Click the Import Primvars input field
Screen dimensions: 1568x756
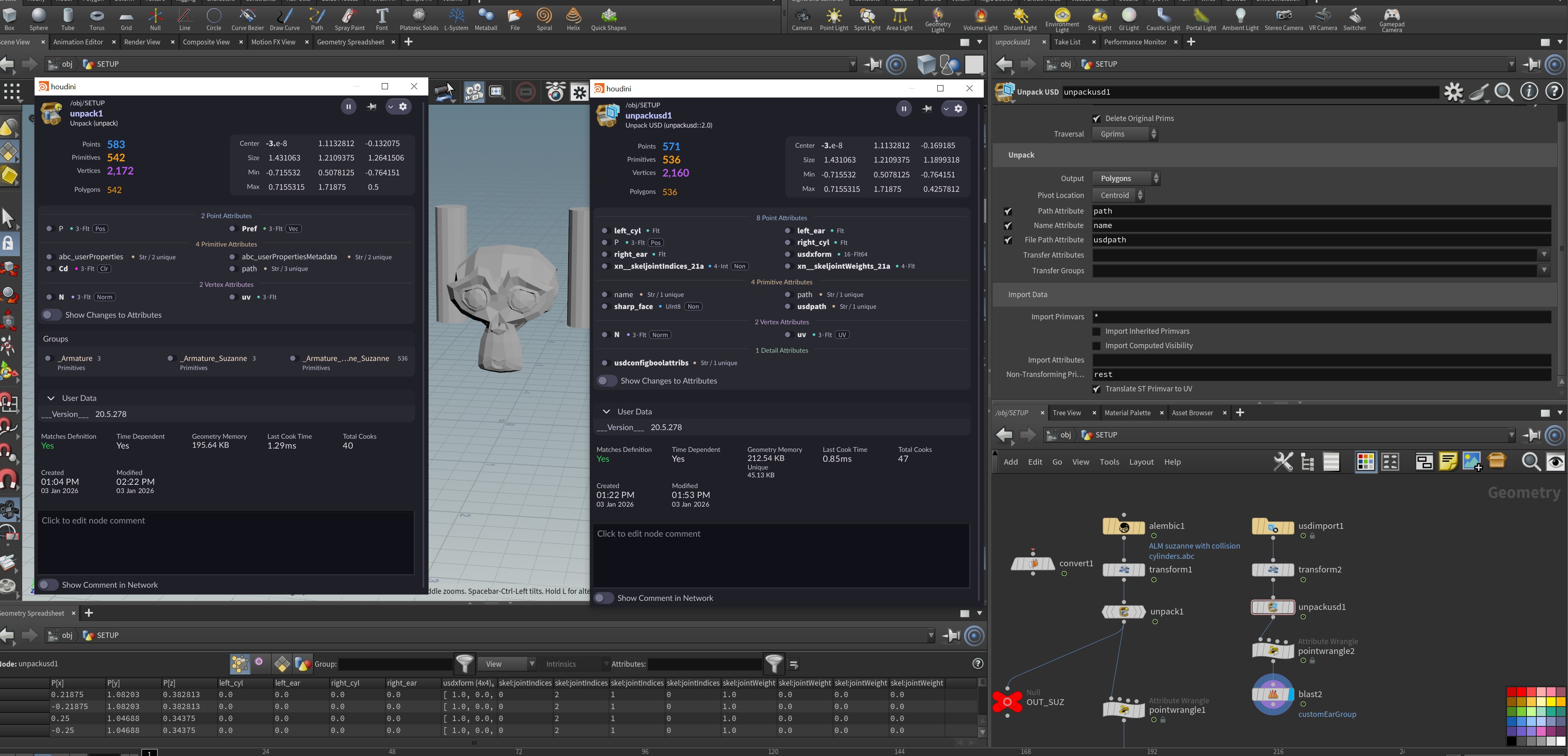coord(1321,316)
